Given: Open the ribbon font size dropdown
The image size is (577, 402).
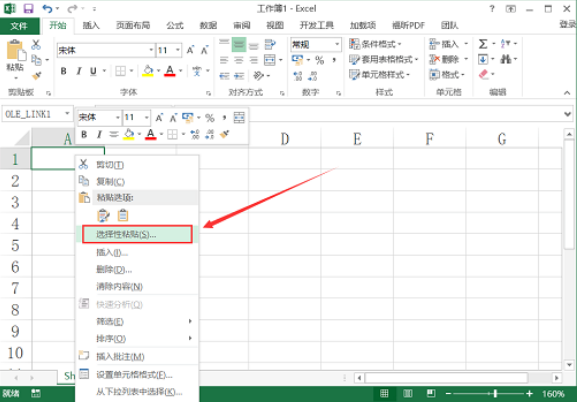Looking at the screenshot, I should tap(178, 50).
